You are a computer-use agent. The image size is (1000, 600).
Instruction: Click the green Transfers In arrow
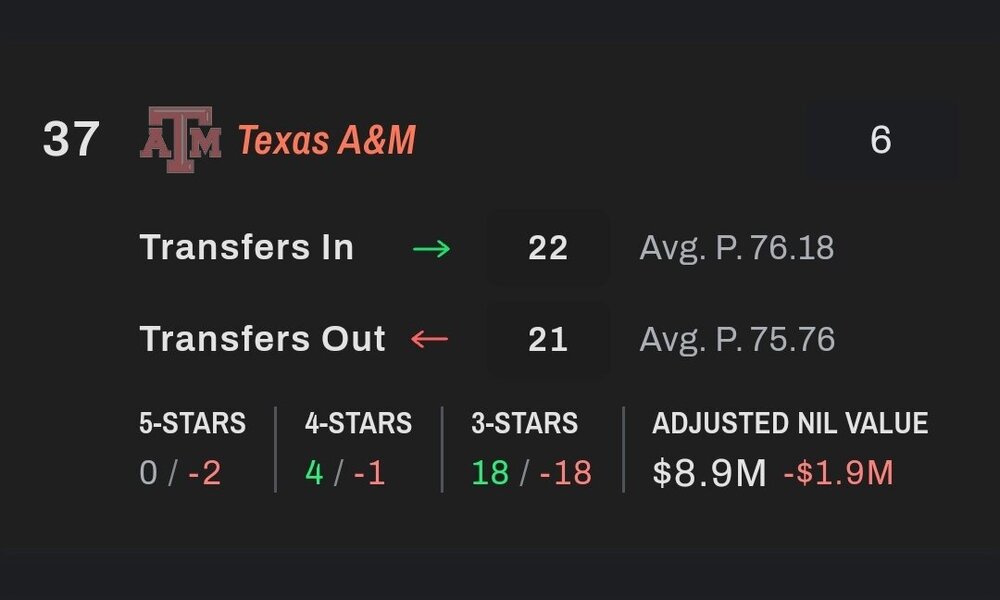[x=431, y=248]
